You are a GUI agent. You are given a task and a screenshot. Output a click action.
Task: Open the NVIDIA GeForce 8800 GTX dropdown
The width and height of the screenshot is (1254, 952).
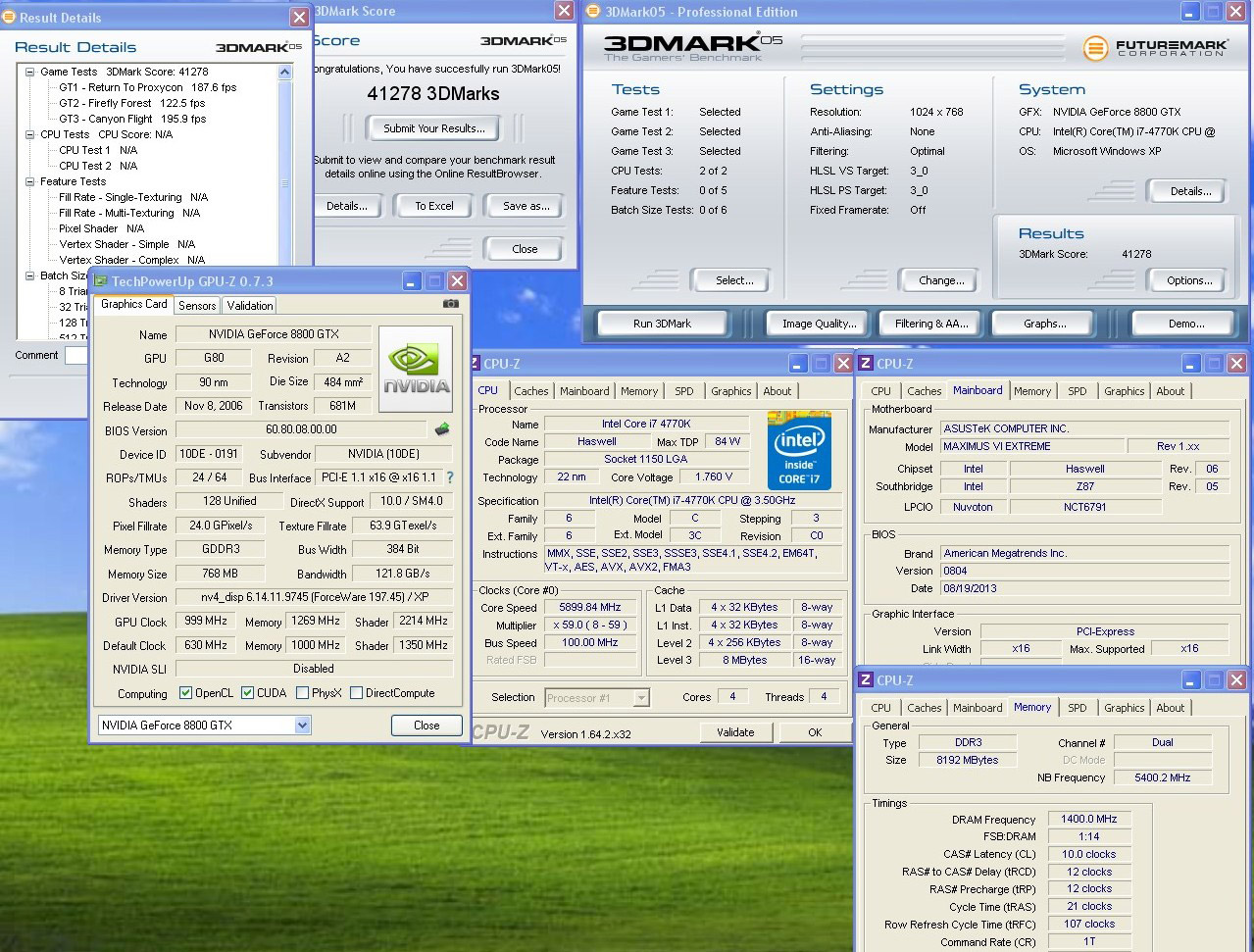coord(302,726)
